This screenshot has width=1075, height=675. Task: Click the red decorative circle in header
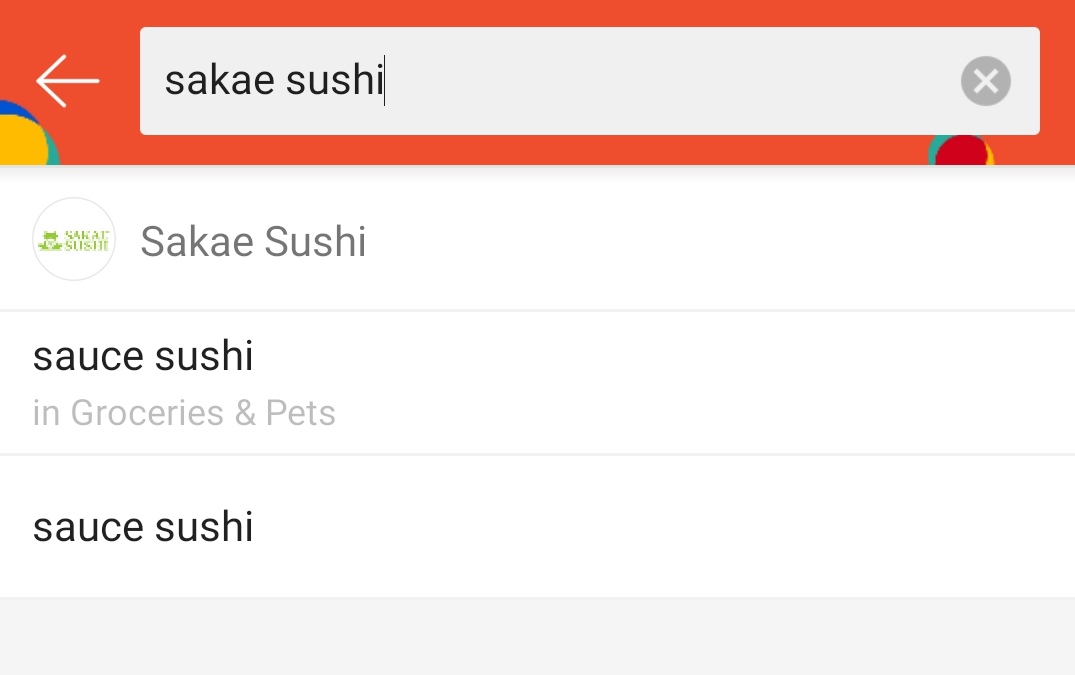click(x=964, y=151)
